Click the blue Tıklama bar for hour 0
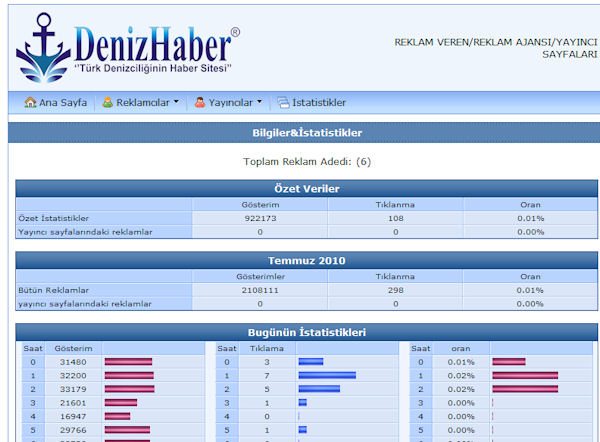This screenshot has width=600, height=442. 311,362
